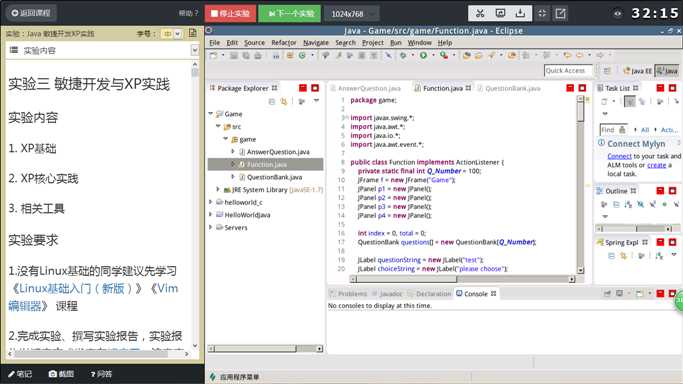The image size is (683, 384).
Task: Click the Debug bug icon in toolbar
Action: [403, 55]
